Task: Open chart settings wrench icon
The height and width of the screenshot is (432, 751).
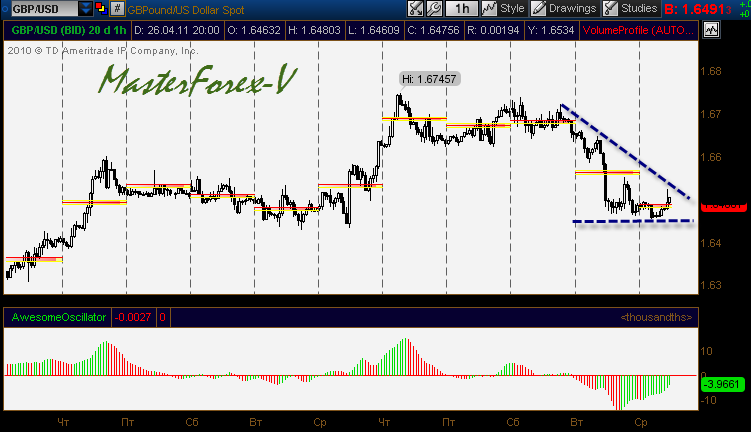Action: point(434,8)
